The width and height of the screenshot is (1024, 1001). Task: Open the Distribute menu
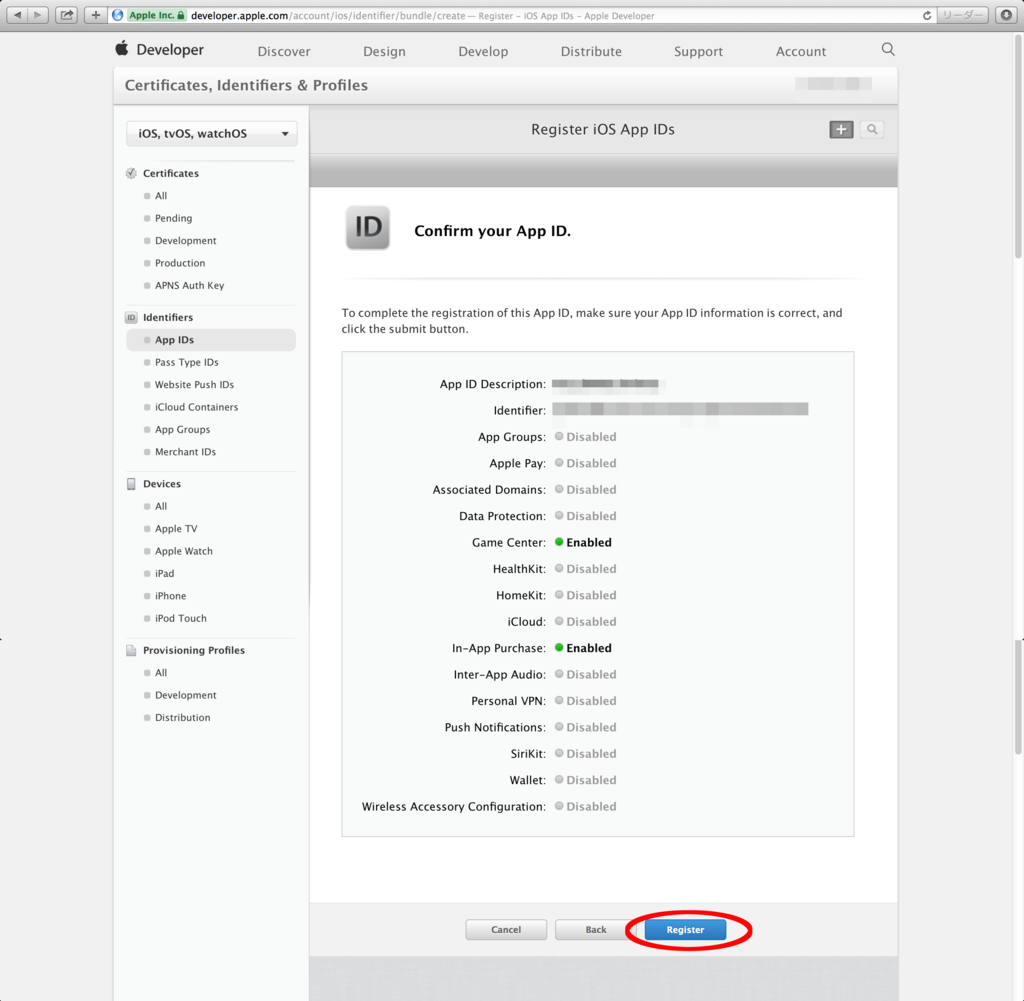(591, 52)
